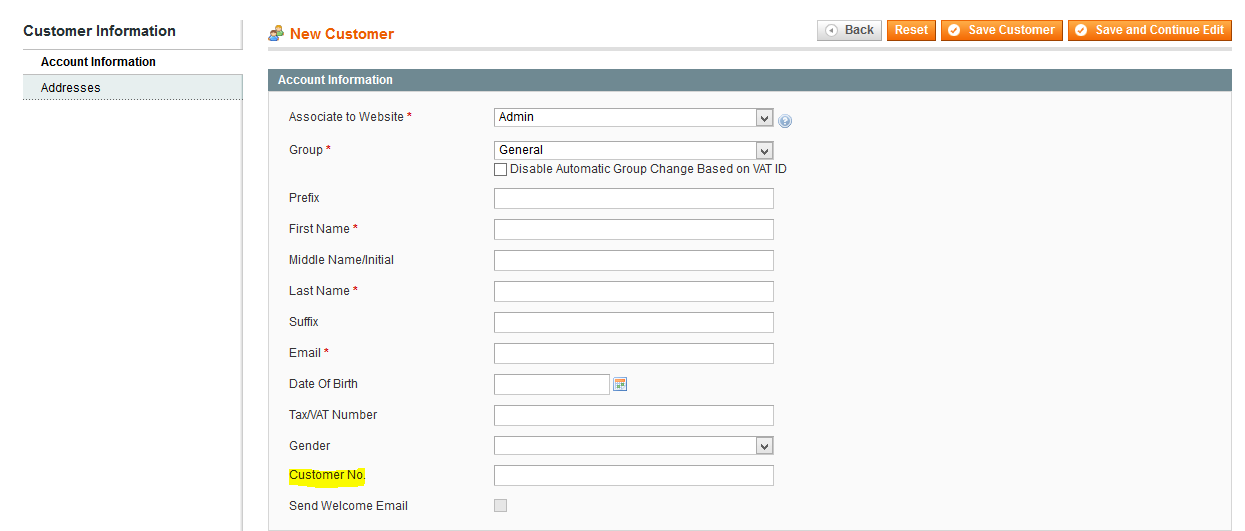Image resolution: width=1245 pixels, height=531 pixels.
Task: Select the Customer No. input box
Action: (x=634, y=475)
